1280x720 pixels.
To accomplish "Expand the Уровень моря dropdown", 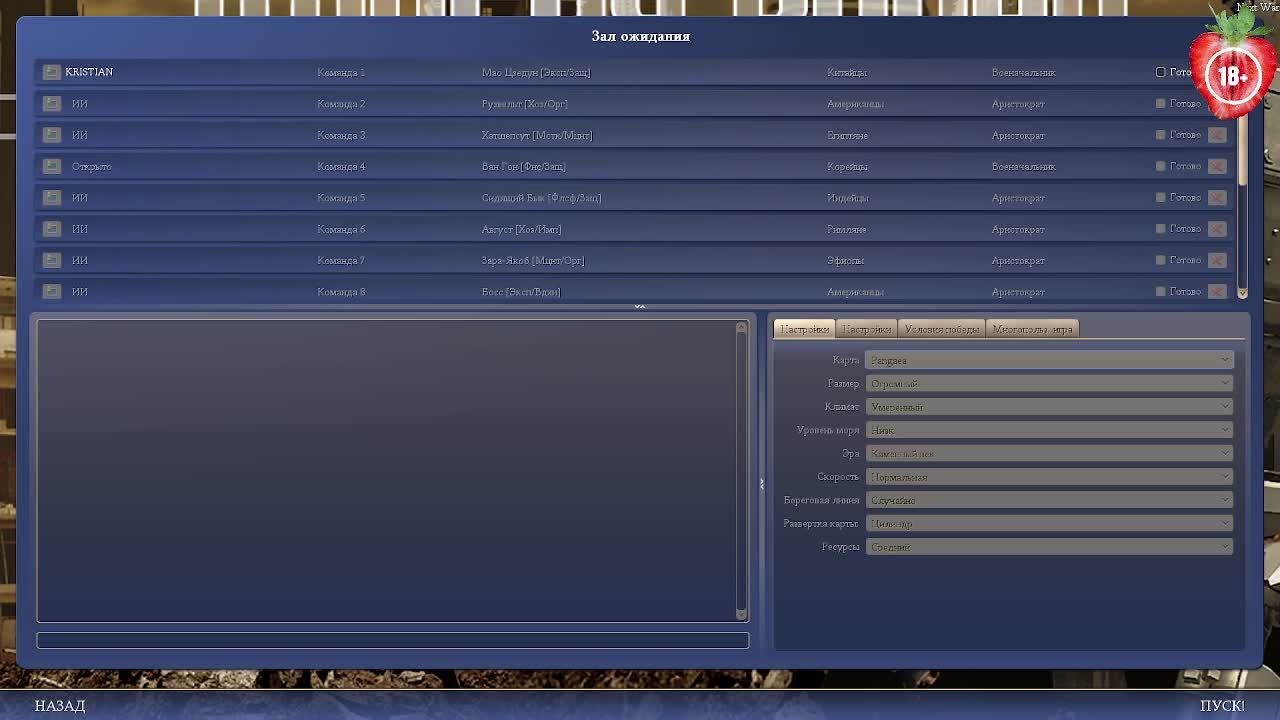I will click(1049, 430).
